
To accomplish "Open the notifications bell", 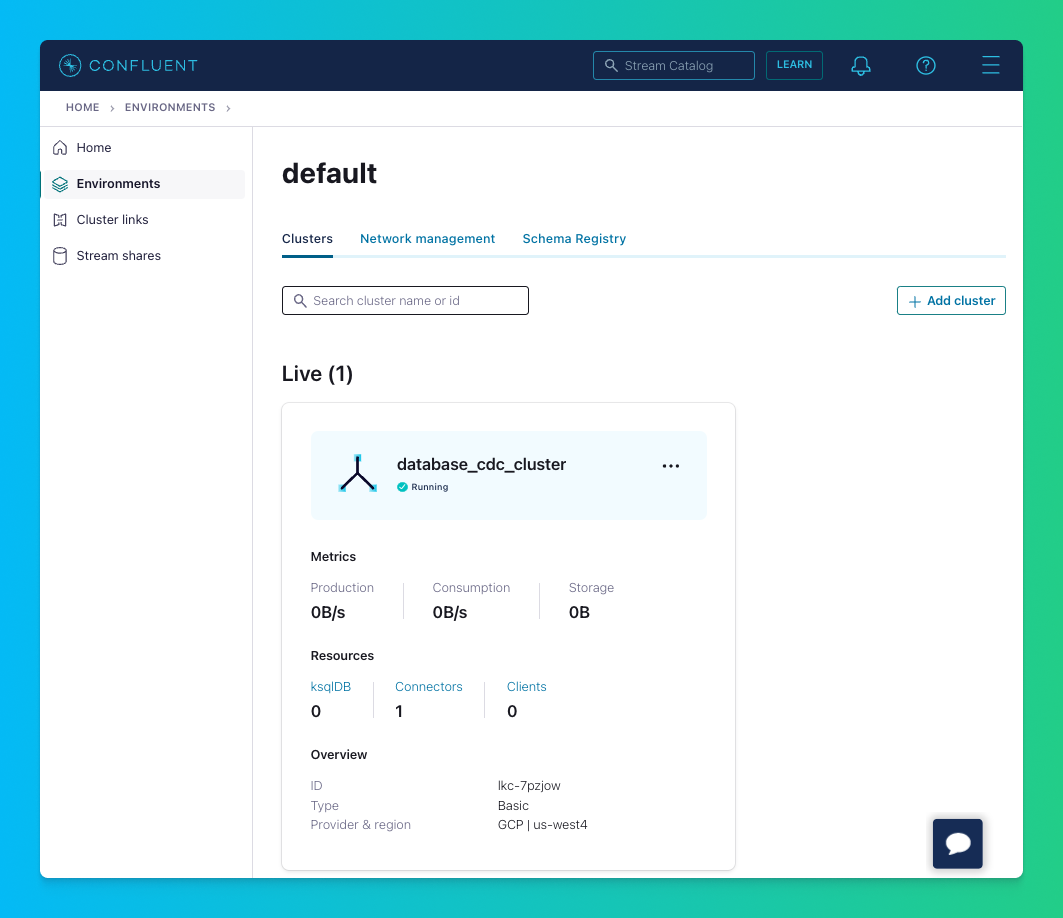I will [x=860, y=66].
